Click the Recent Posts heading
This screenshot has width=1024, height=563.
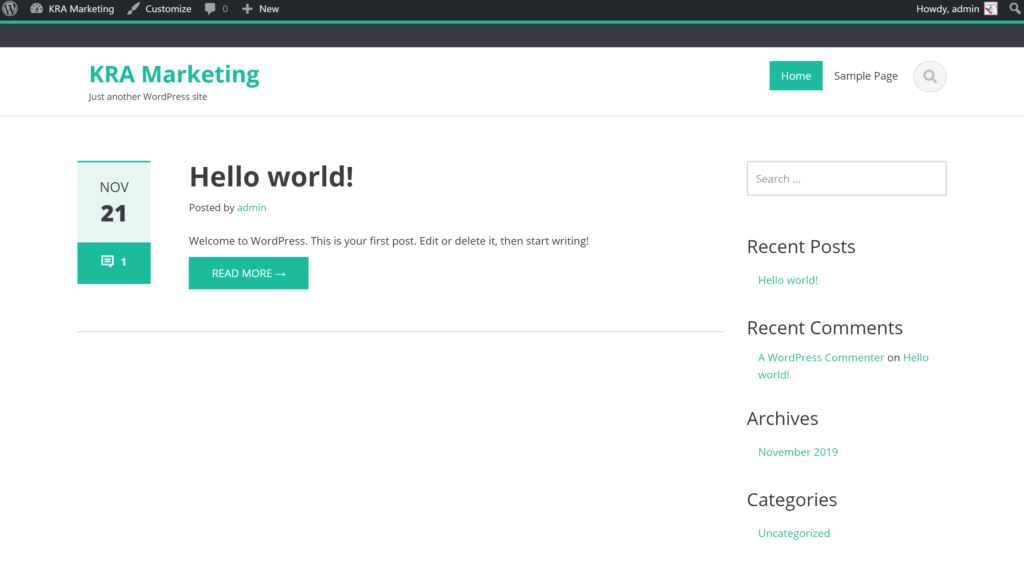pyautogui.click(x=801, y=246)
